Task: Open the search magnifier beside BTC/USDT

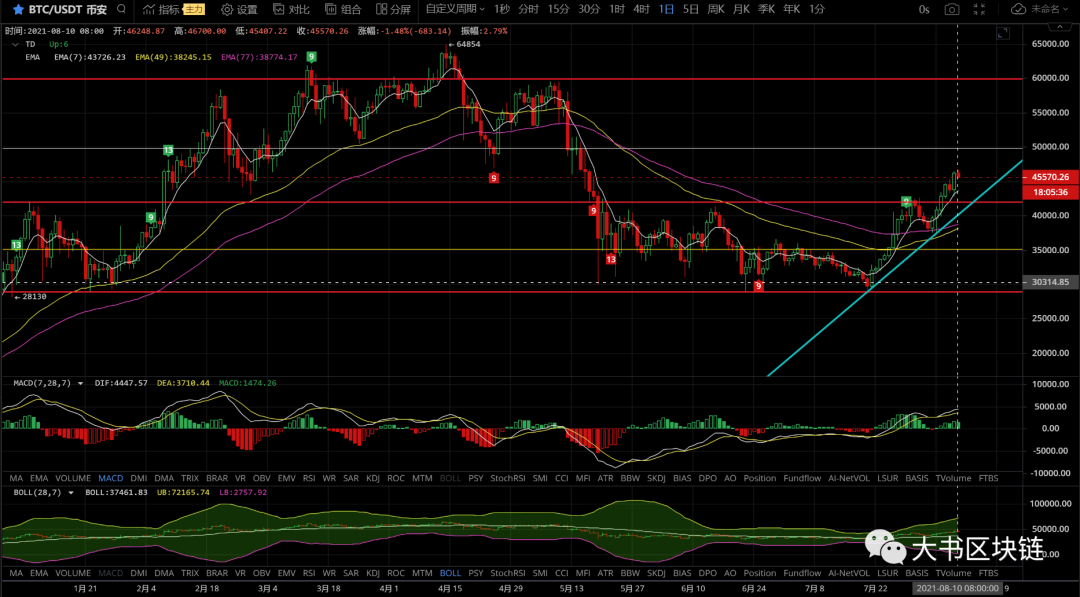Action: click(x=121, y=9)
